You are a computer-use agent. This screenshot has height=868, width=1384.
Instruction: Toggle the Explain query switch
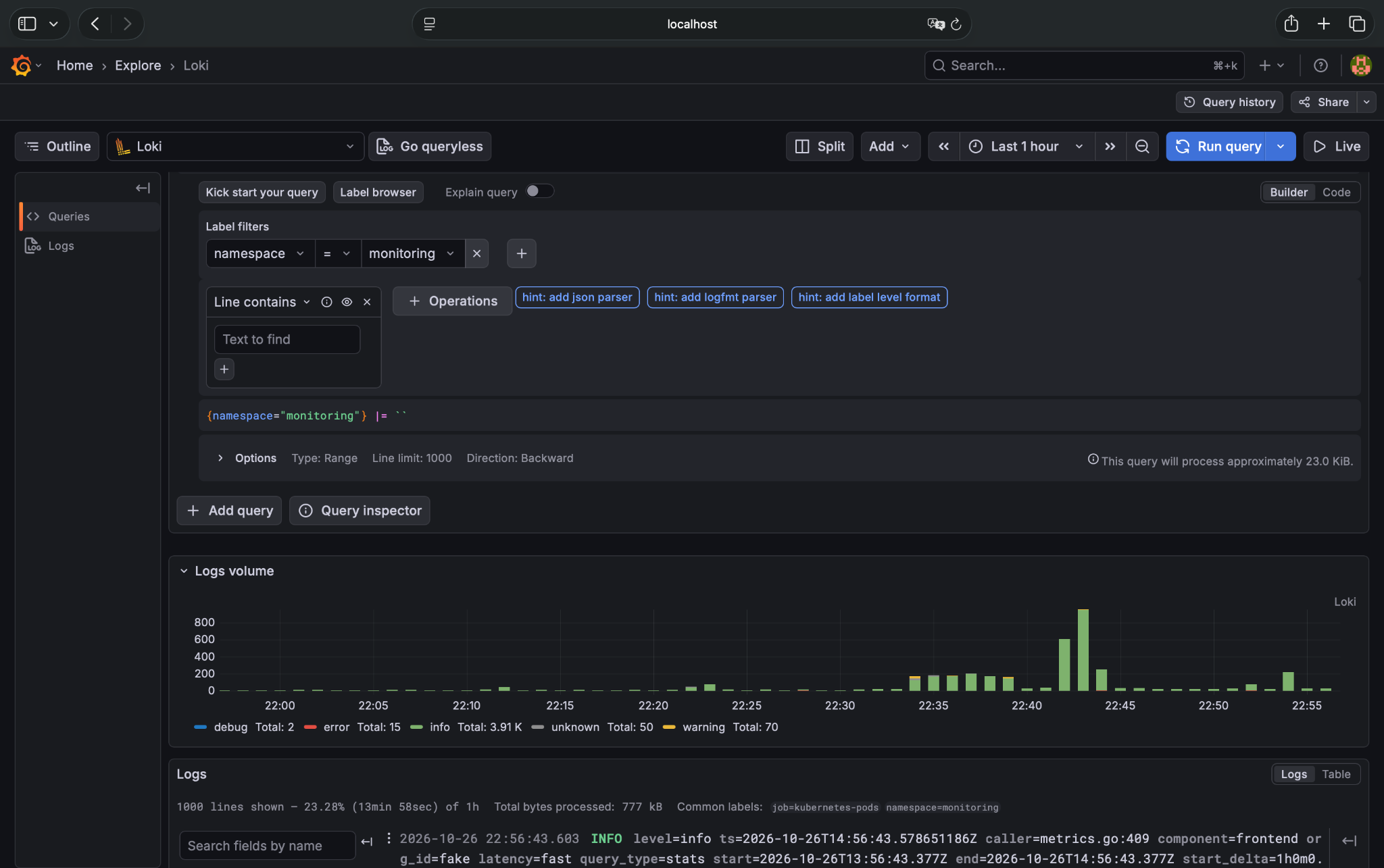point(540,191)
